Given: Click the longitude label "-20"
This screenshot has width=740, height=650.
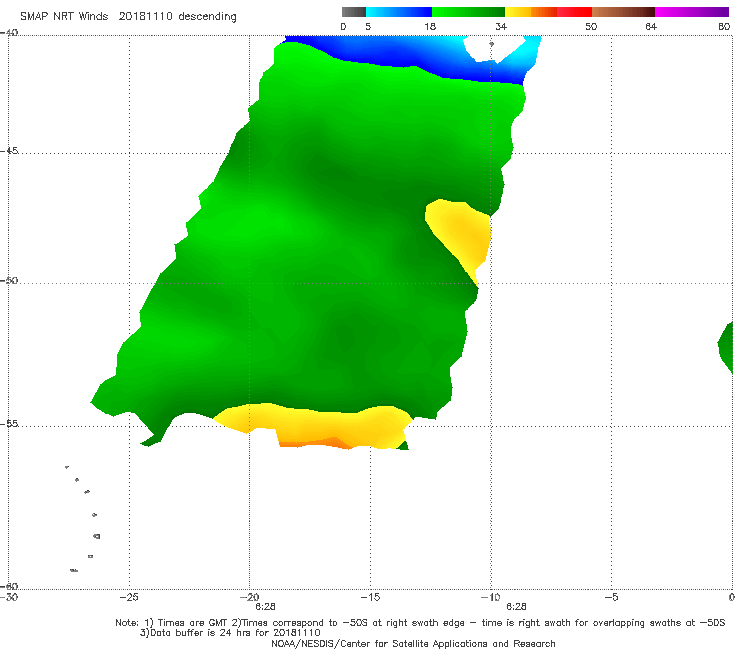Looking at the screenshot, I should pos(250,597).
